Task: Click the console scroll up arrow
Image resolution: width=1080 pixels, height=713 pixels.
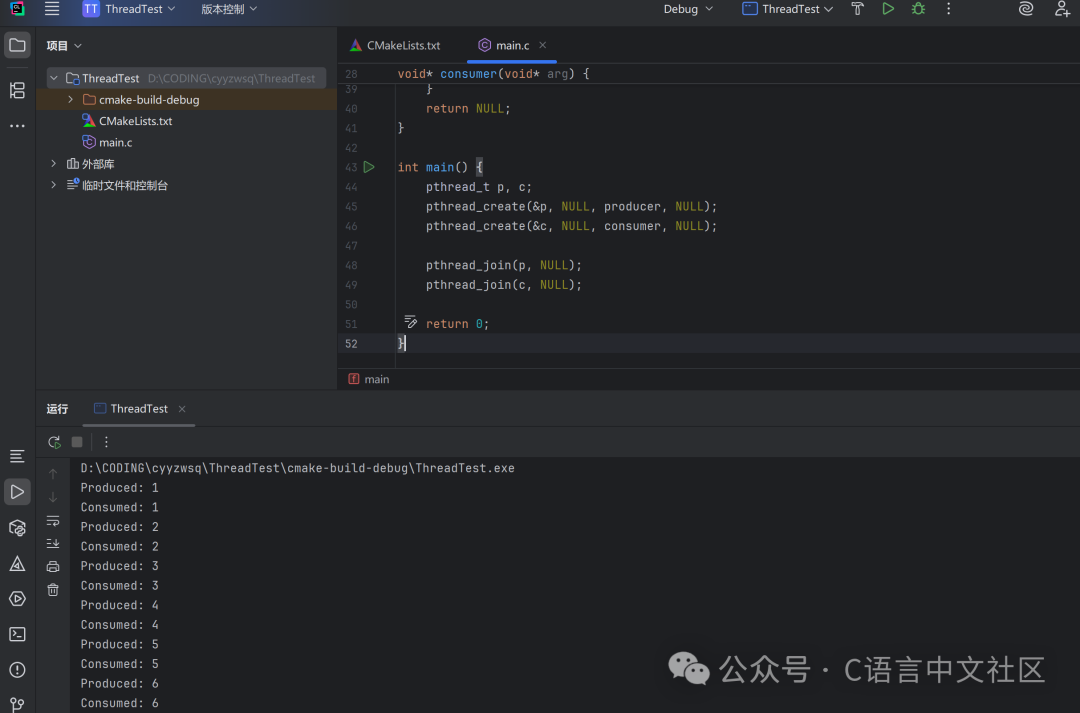Action: 53,474
